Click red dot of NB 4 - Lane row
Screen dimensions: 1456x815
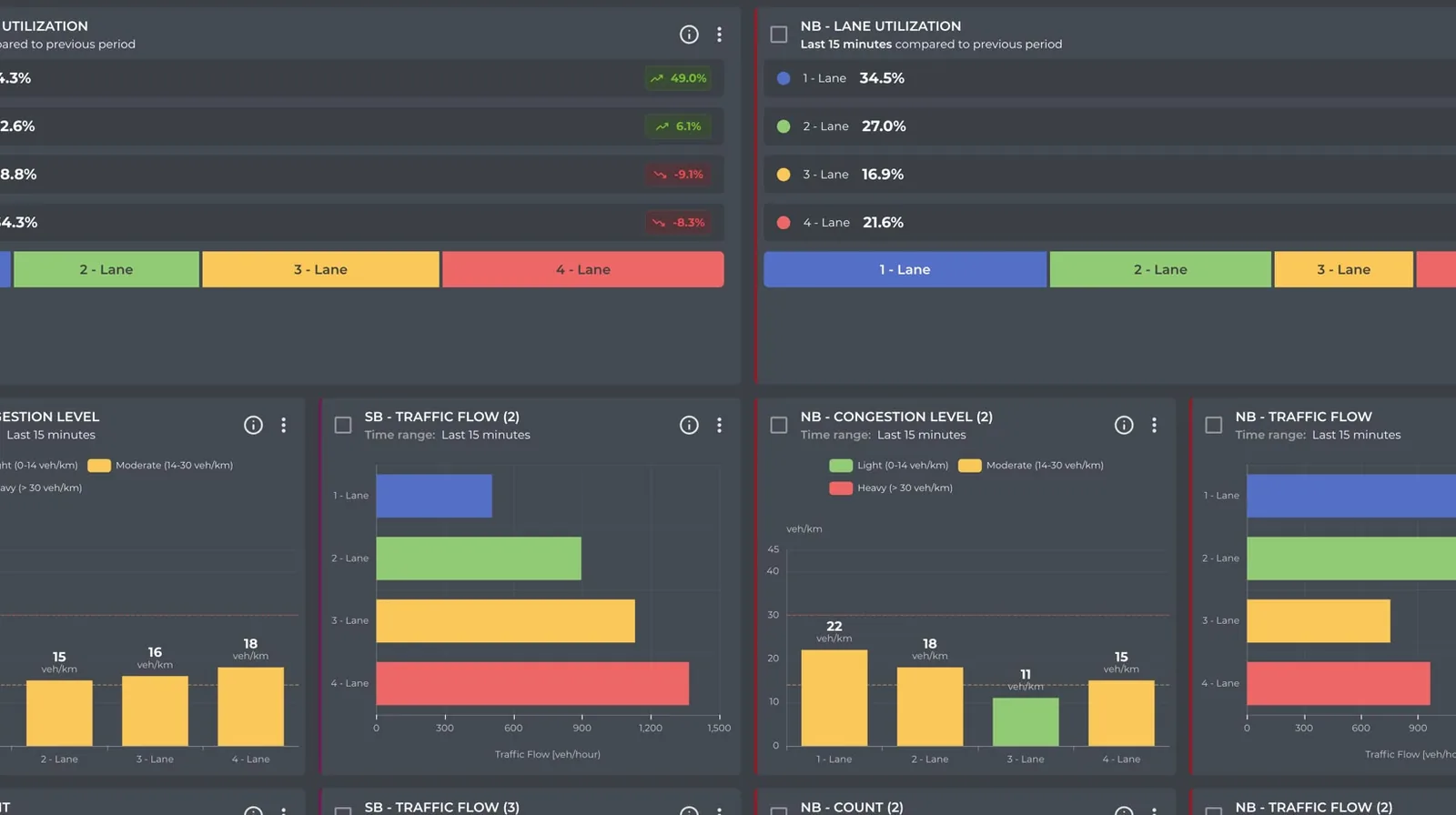(784, 222)
